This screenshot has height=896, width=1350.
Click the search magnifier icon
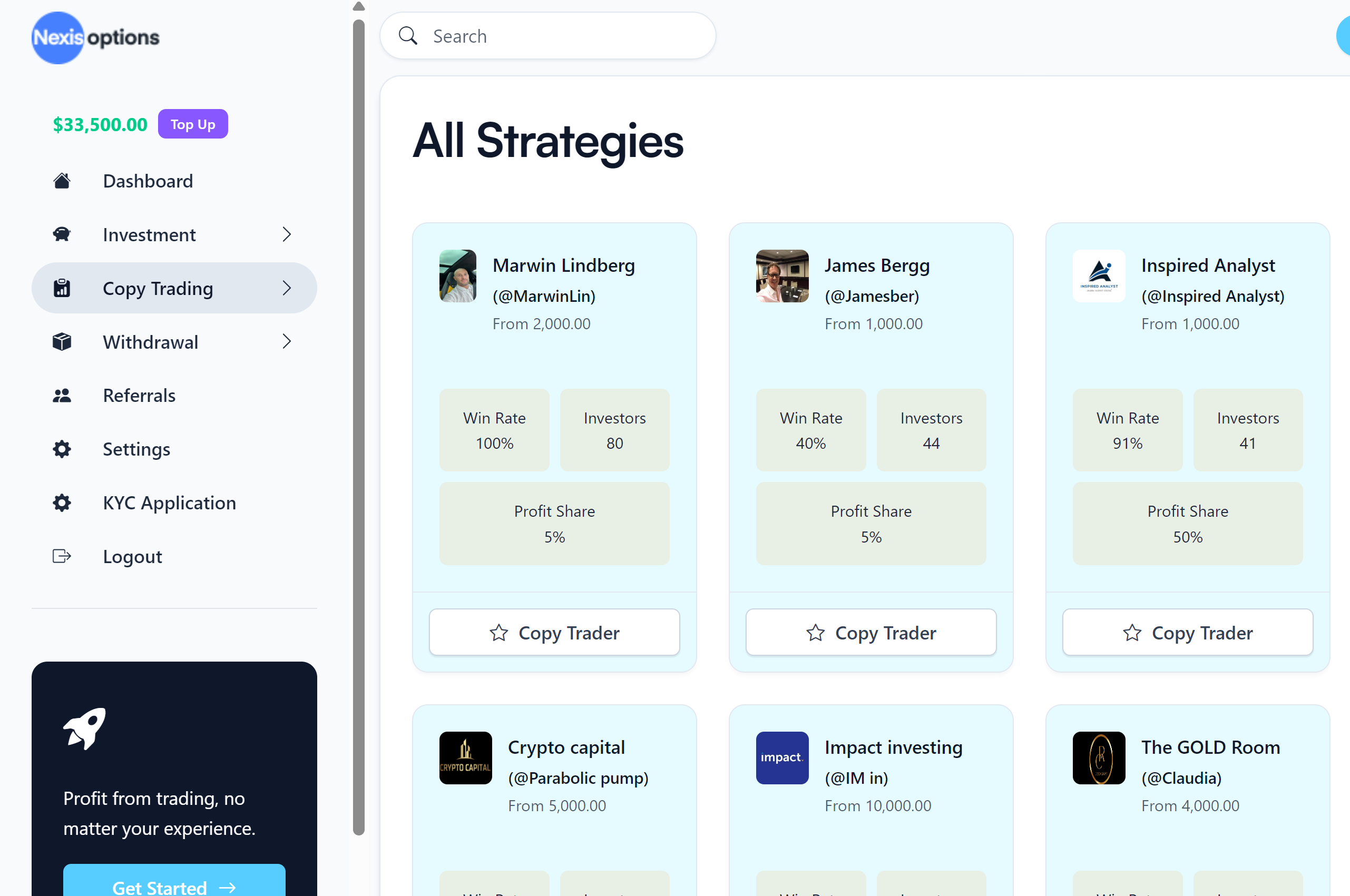[x=407, y=36]
